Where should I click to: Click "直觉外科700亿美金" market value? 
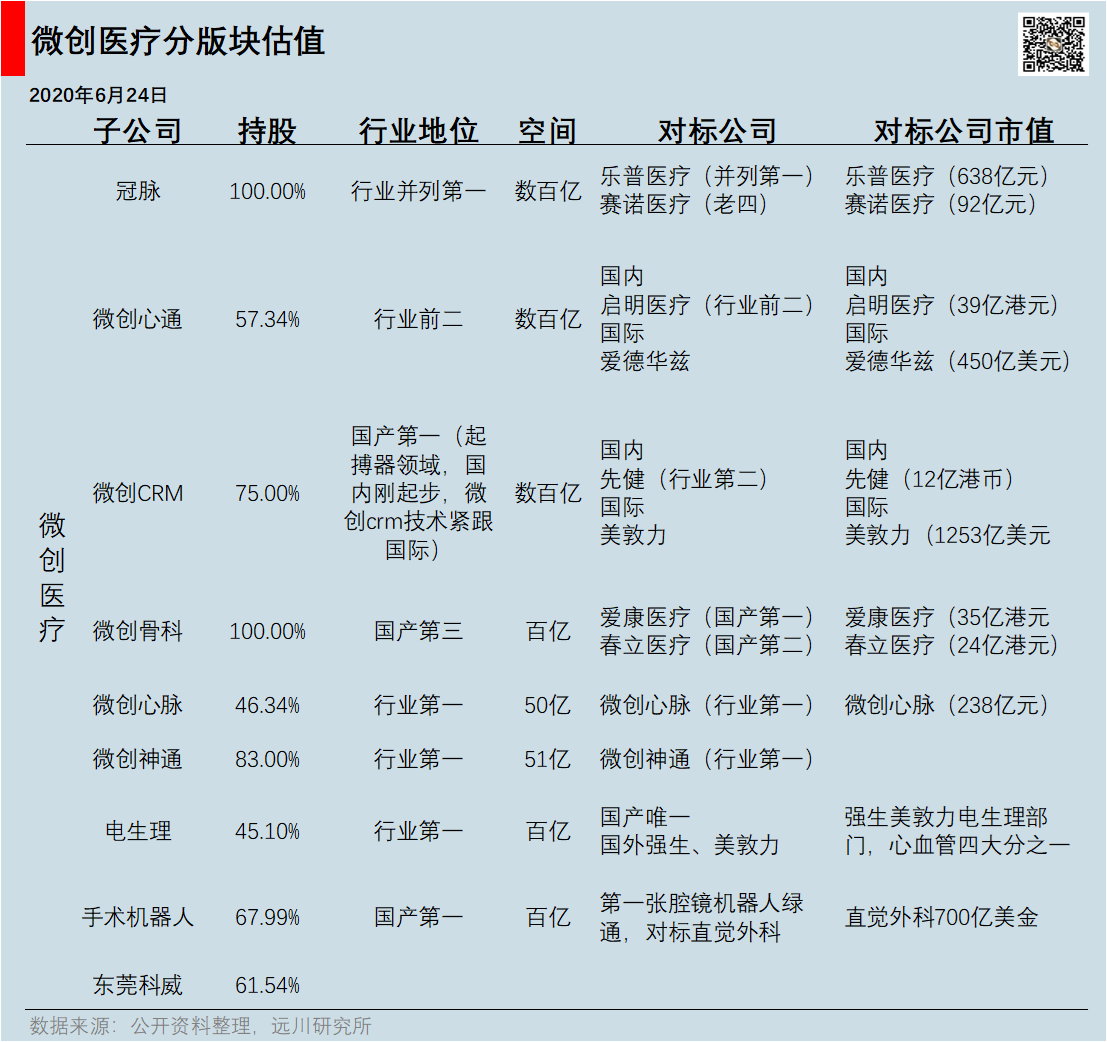click(x=942, y=917)
